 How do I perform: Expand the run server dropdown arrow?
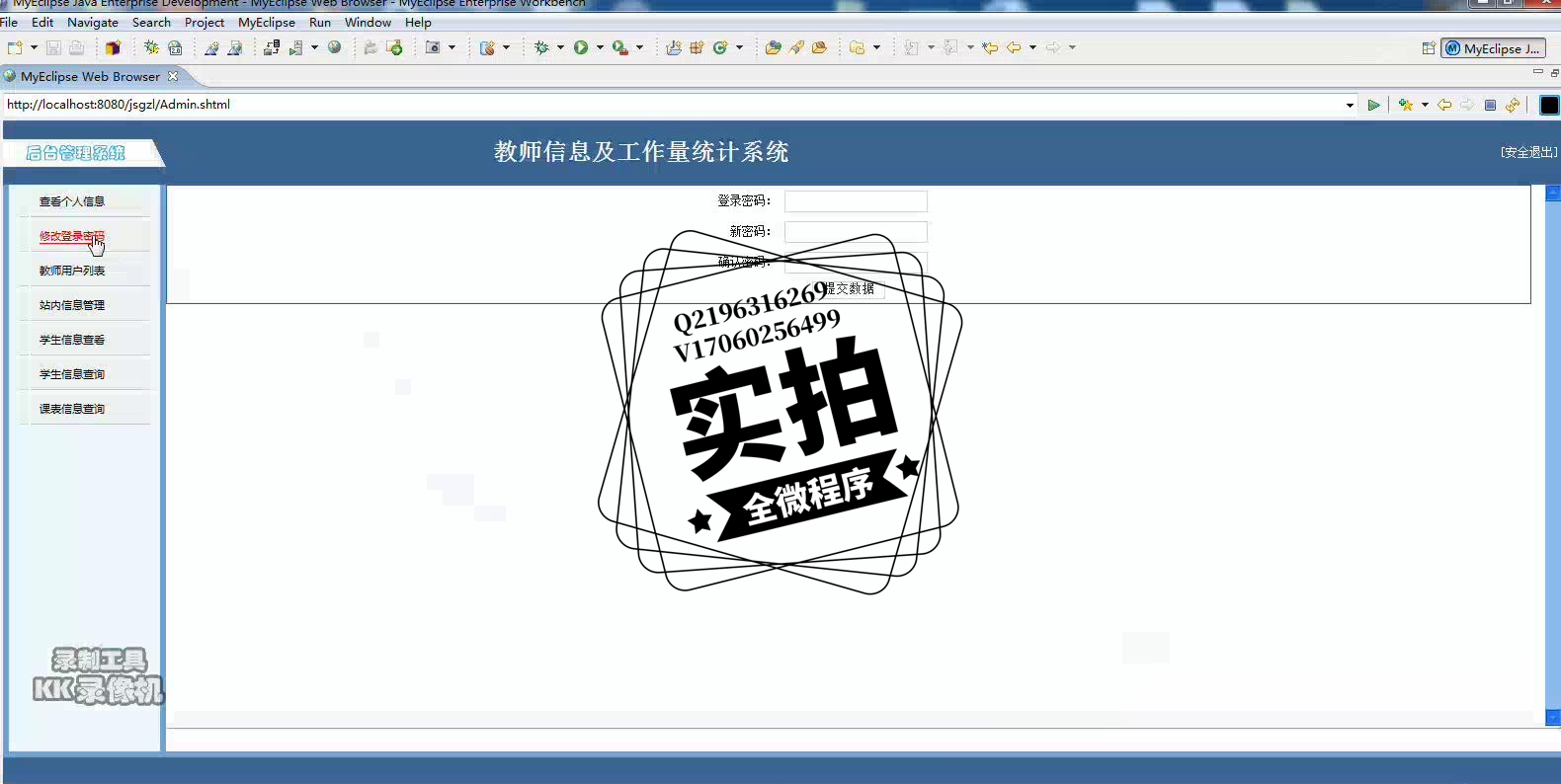[x=314, y=47]
